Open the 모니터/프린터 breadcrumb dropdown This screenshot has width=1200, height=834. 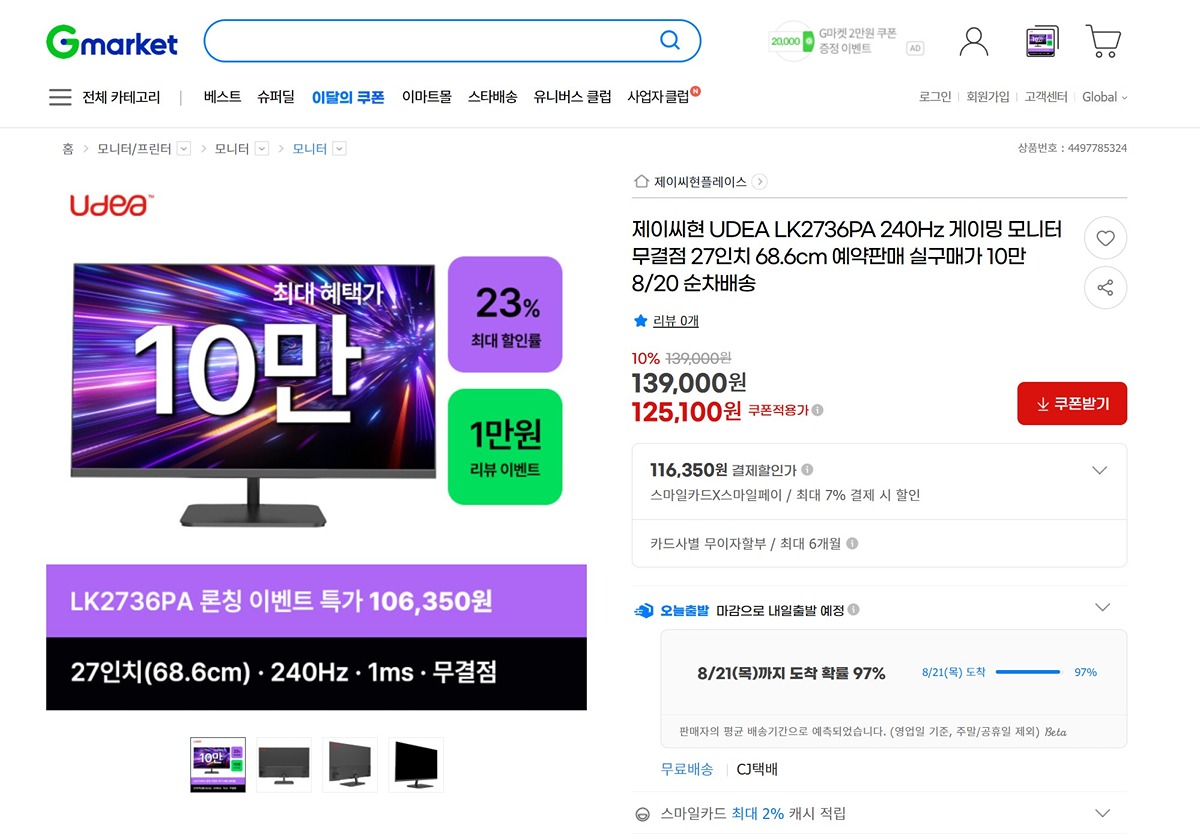coord(183,148)
